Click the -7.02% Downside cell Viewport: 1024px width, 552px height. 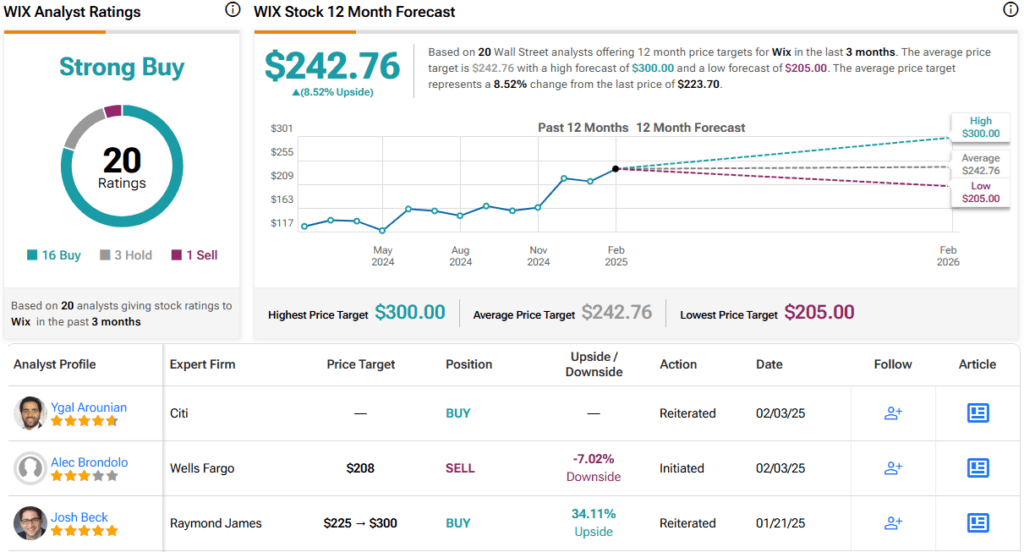coord(593,468)
